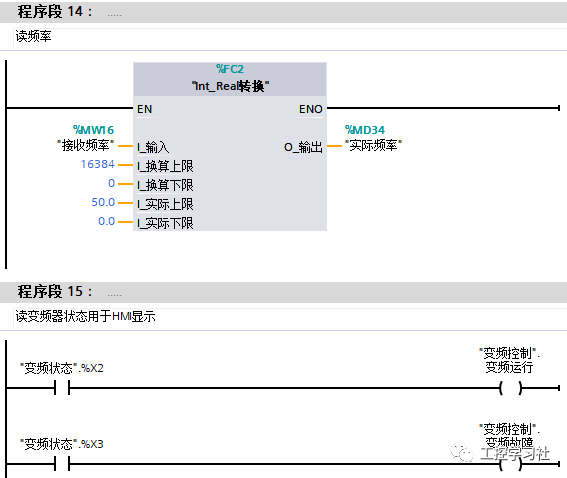Click the I_换算上限 parameter pin
Viewport: 567px width, 478px height.
(x=165, y=166)
